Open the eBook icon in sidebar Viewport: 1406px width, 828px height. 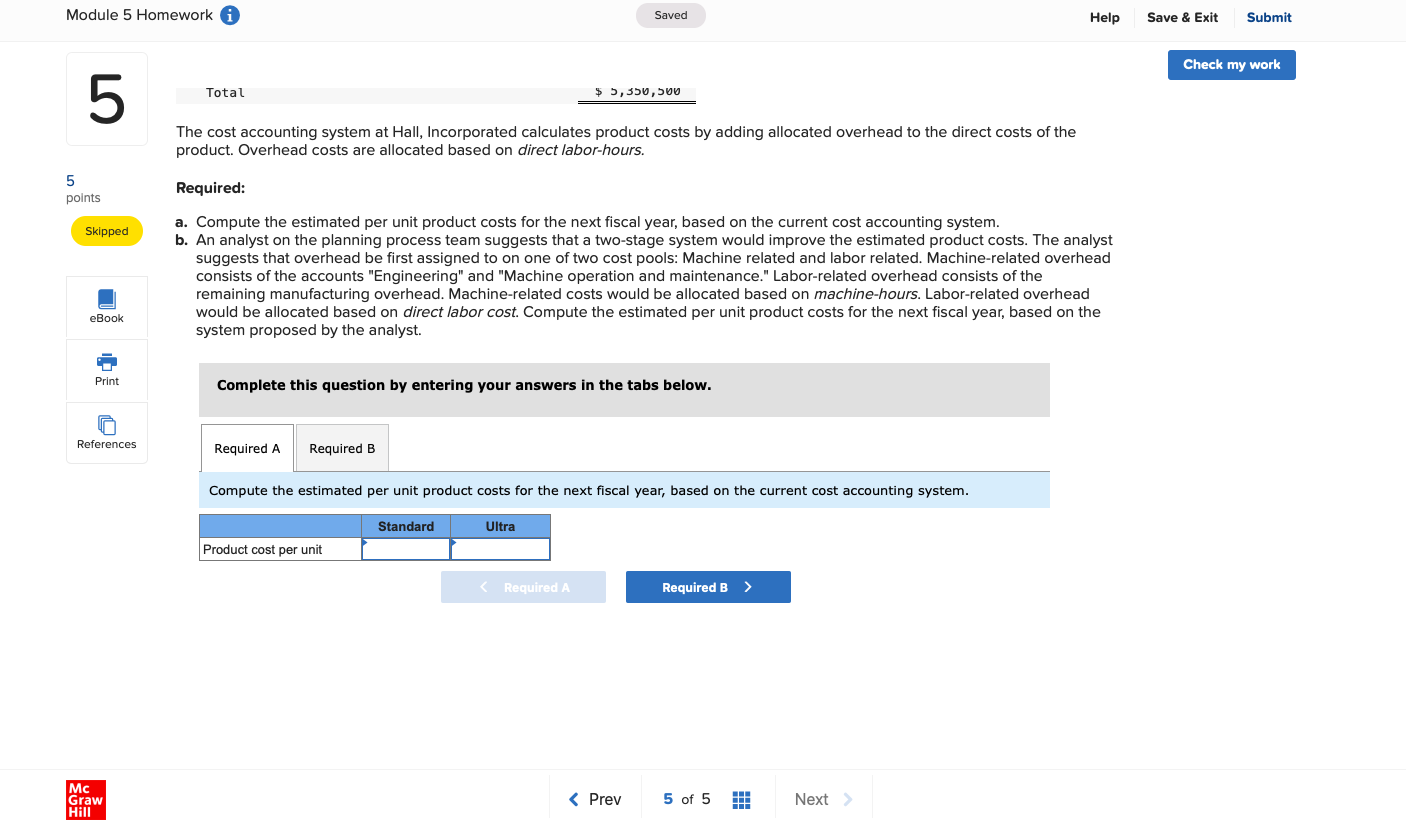tap(107, 307)
